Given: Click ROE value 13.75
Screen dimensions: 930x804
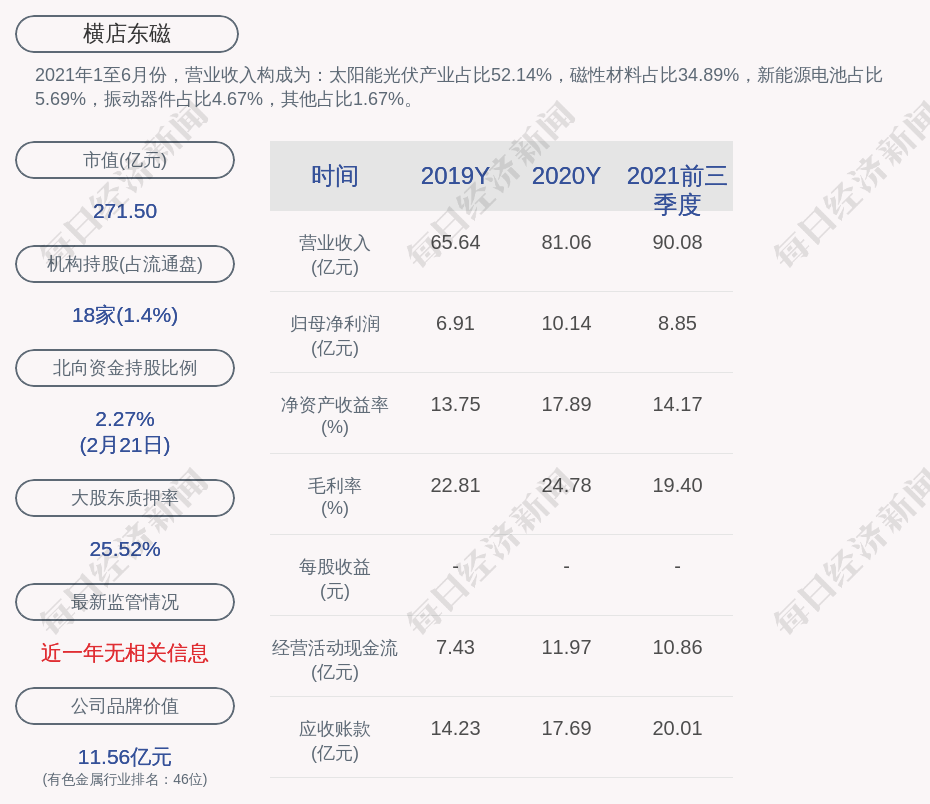Looking at the screenshot, I should (455, 404).
